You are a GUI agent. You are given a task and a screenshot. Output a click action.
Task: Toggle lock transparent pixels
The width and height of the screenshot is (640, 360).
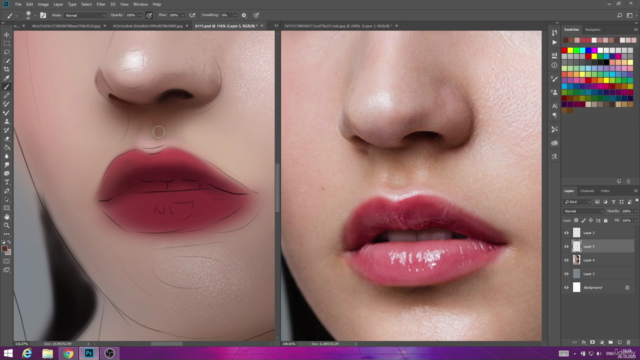point(576,220)
